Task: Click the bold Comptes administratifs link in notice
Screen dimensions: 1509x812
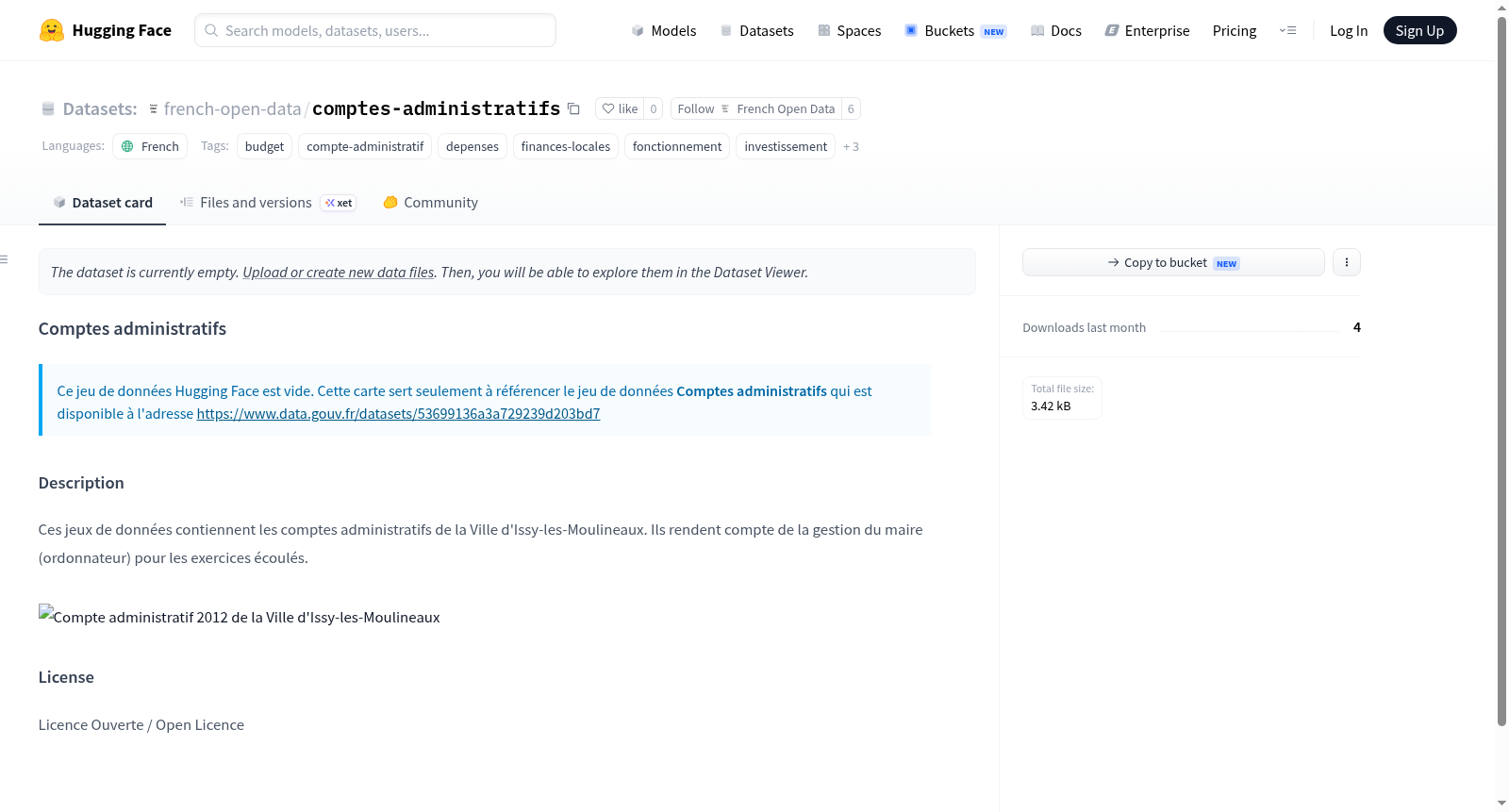Action: [752, 390]
